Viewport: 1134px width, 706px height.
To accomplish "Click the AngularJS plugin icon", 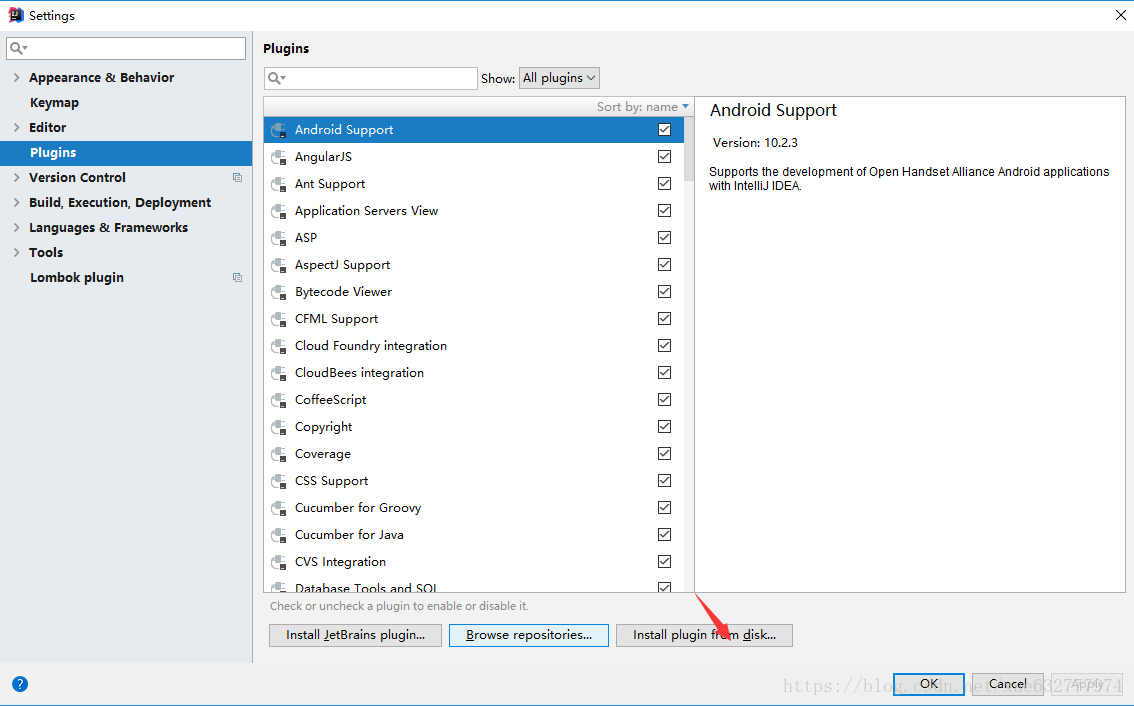I will 278,157.
